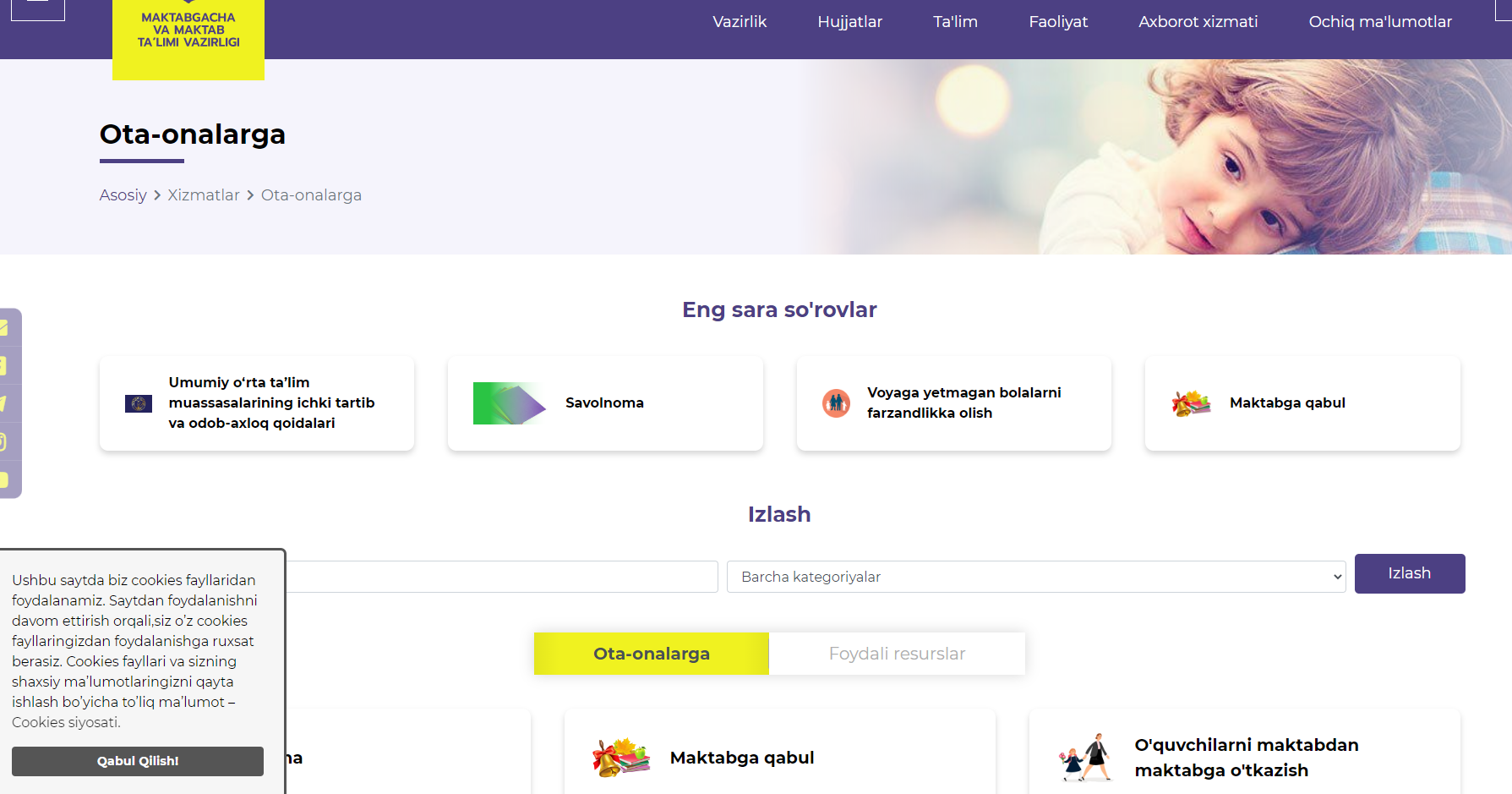Screen dimensions: 1512x794
Task: Switch to the Foydali resurslar tab
Action: coord(897,654)
